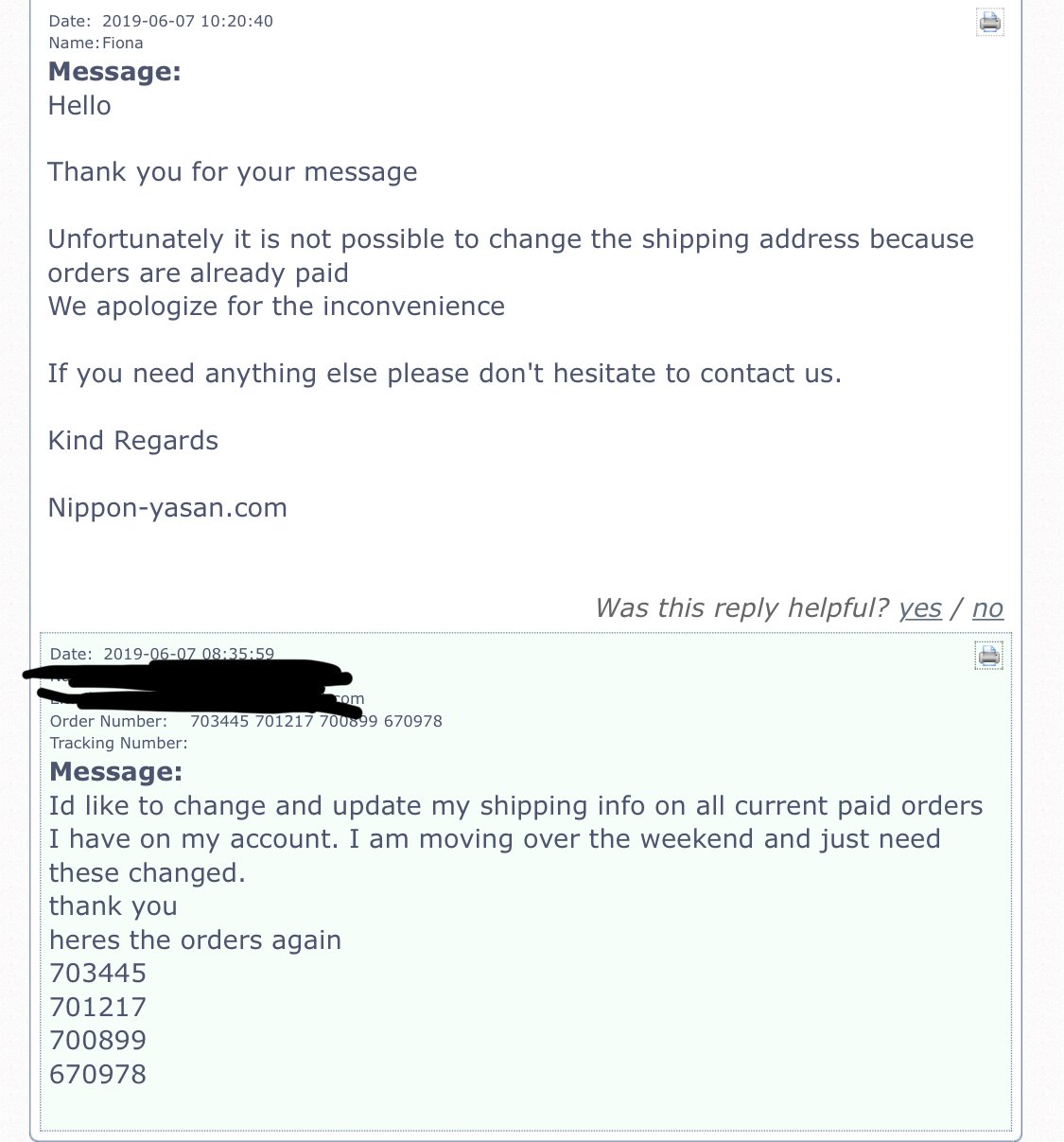The height and width of the screenshot is (1142, 1064).
Task: Print Fiona's reply using the printer icon
Action: [989, 22]
